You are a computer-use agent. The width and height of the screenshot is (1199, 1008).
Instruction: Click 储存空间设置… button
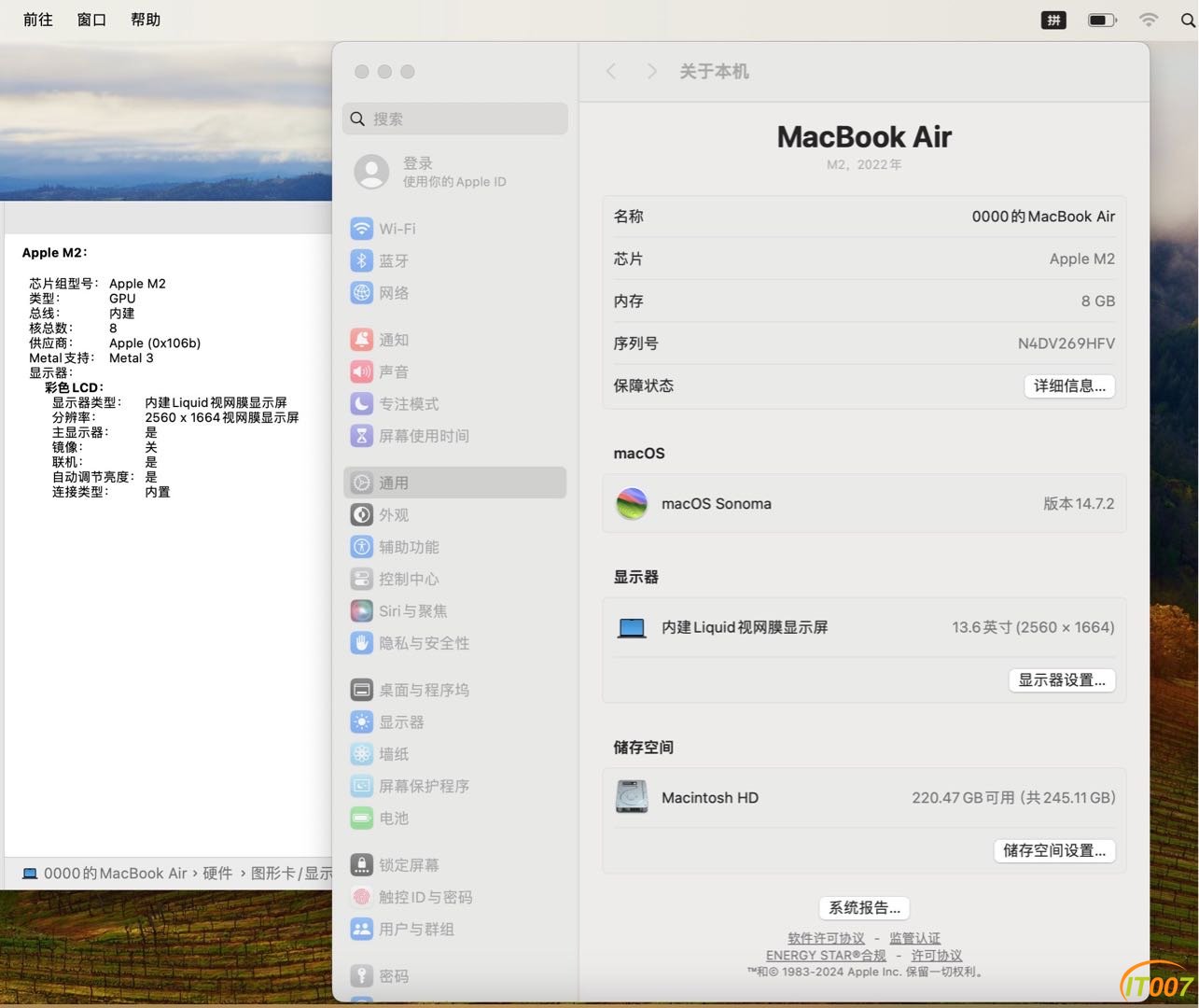pos(1054,850)
